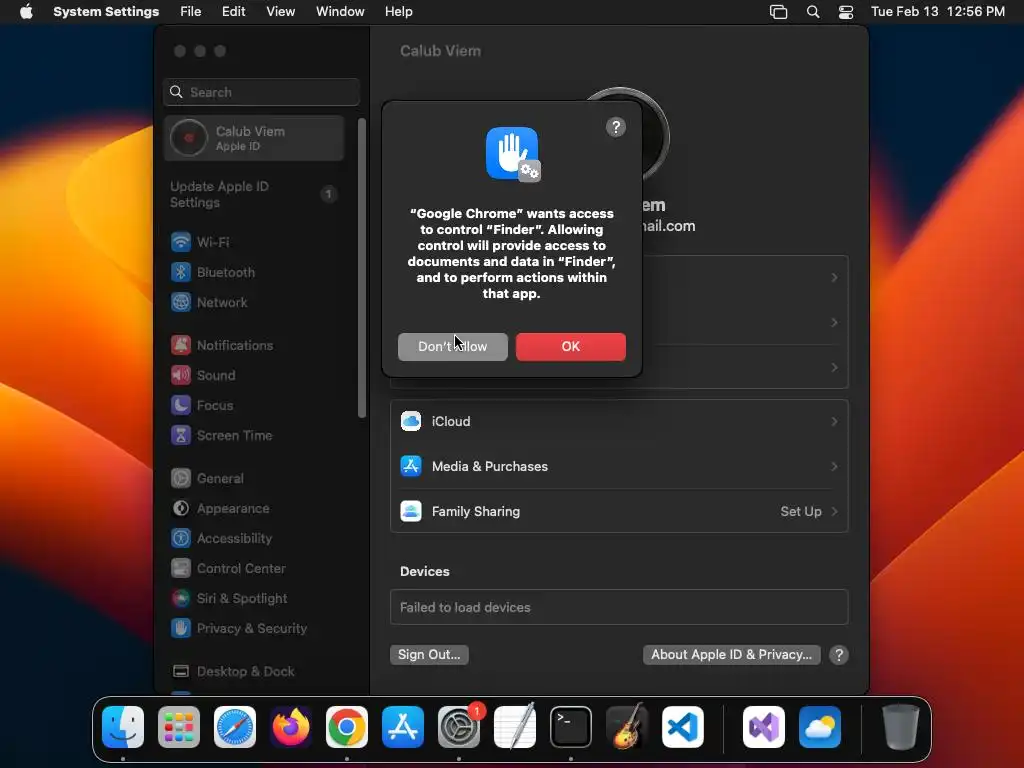This screenshot has width=1024, height=768.
Task: Open Bluetooth settings icon
Action: [181, 272]
